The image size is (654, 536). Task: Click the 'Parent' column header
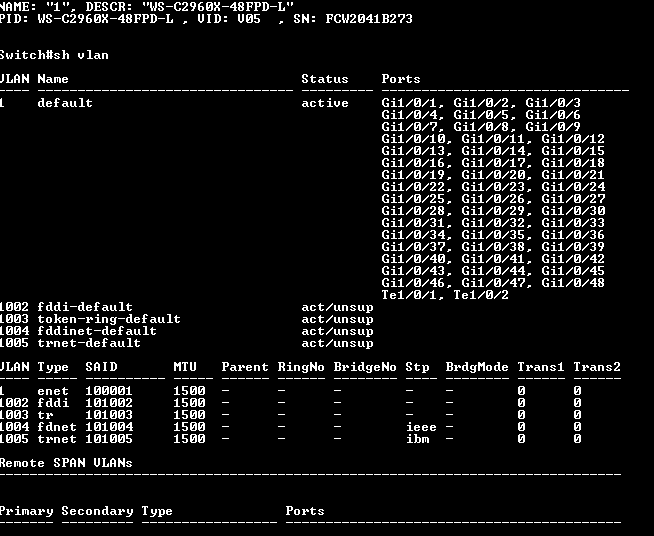[245, 367]
